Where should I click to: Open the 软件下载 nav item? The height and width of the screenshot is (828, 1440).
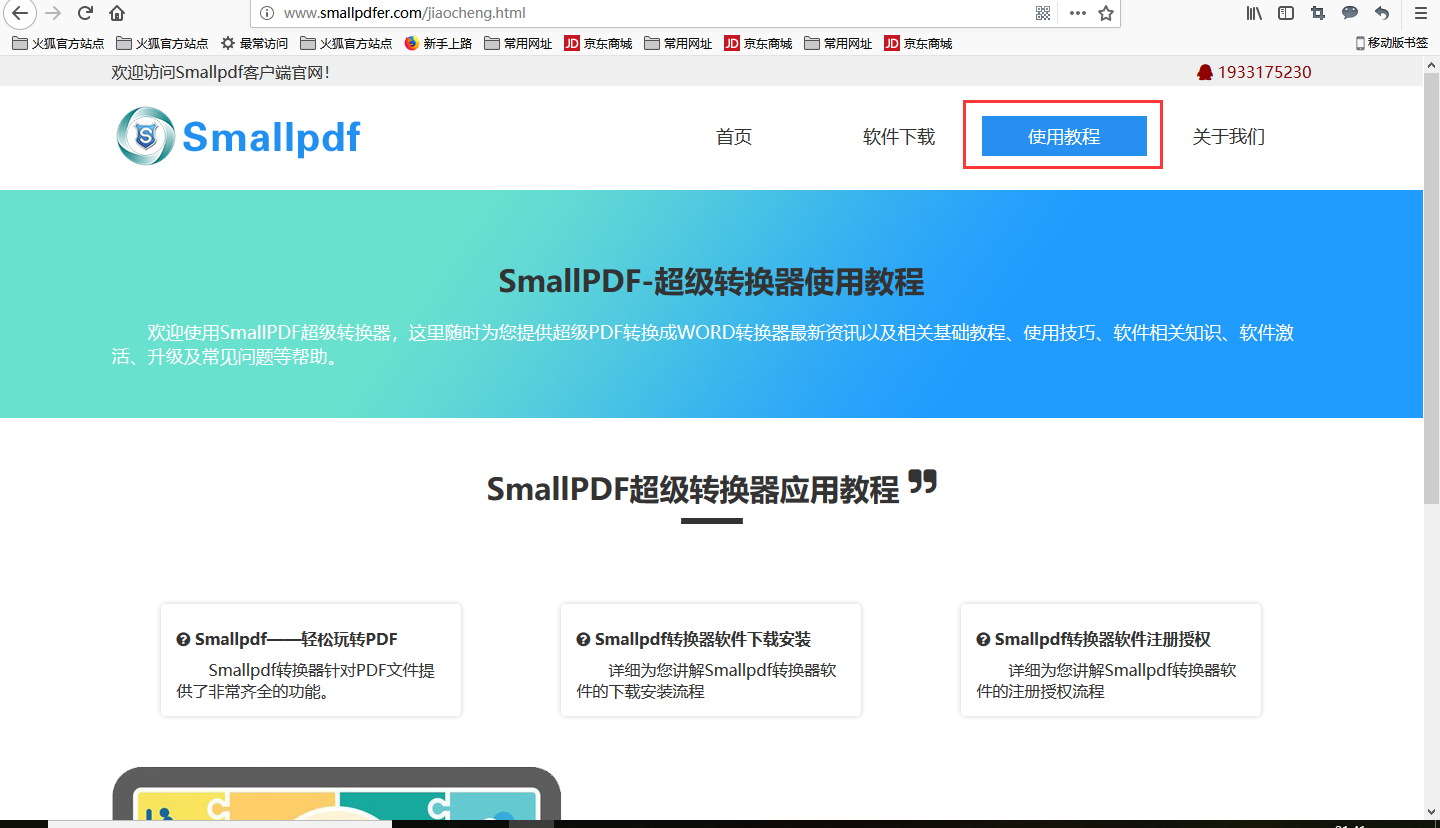[x=899, y=137]
